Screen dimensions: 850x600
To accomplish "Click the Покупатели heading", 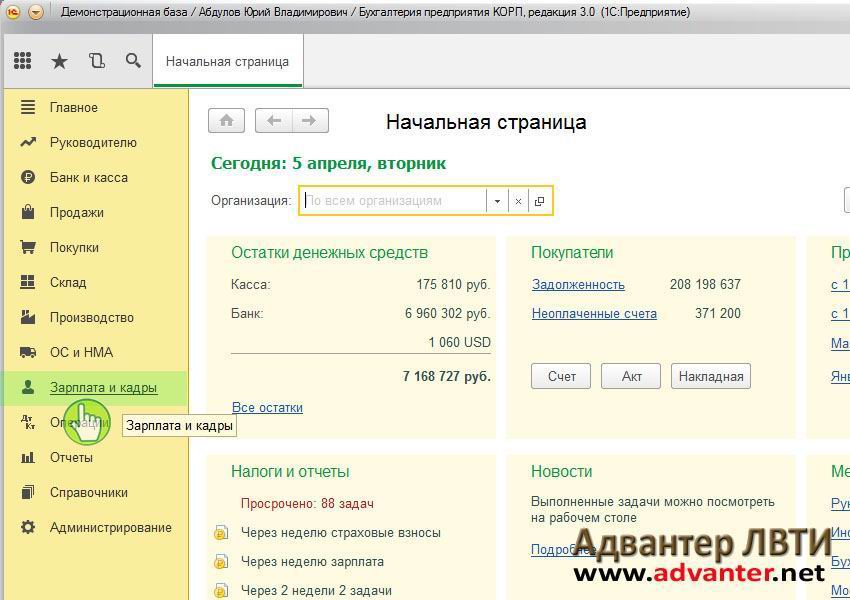I will coord(572,253).
